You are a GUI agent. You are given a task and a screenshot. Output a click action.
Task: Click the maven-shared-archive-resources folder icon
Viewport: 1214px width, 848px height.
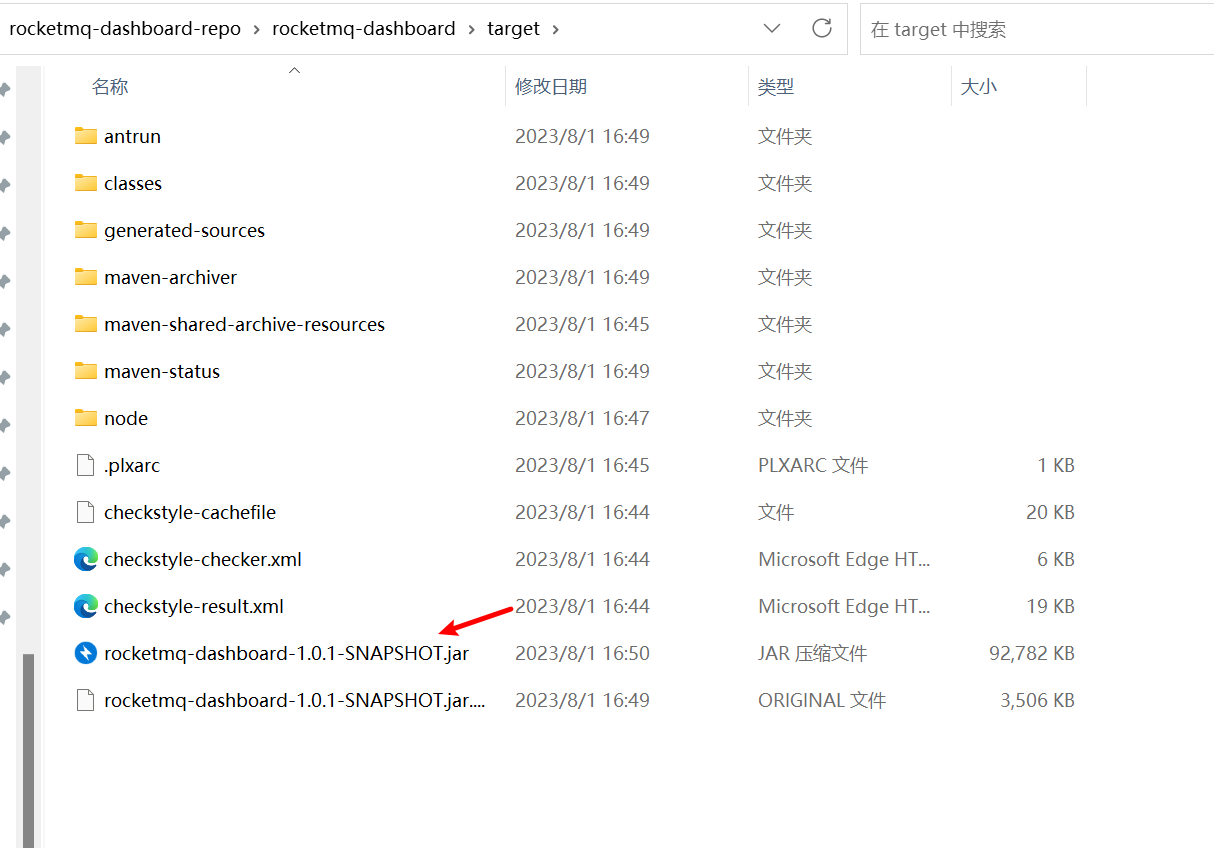86,324
